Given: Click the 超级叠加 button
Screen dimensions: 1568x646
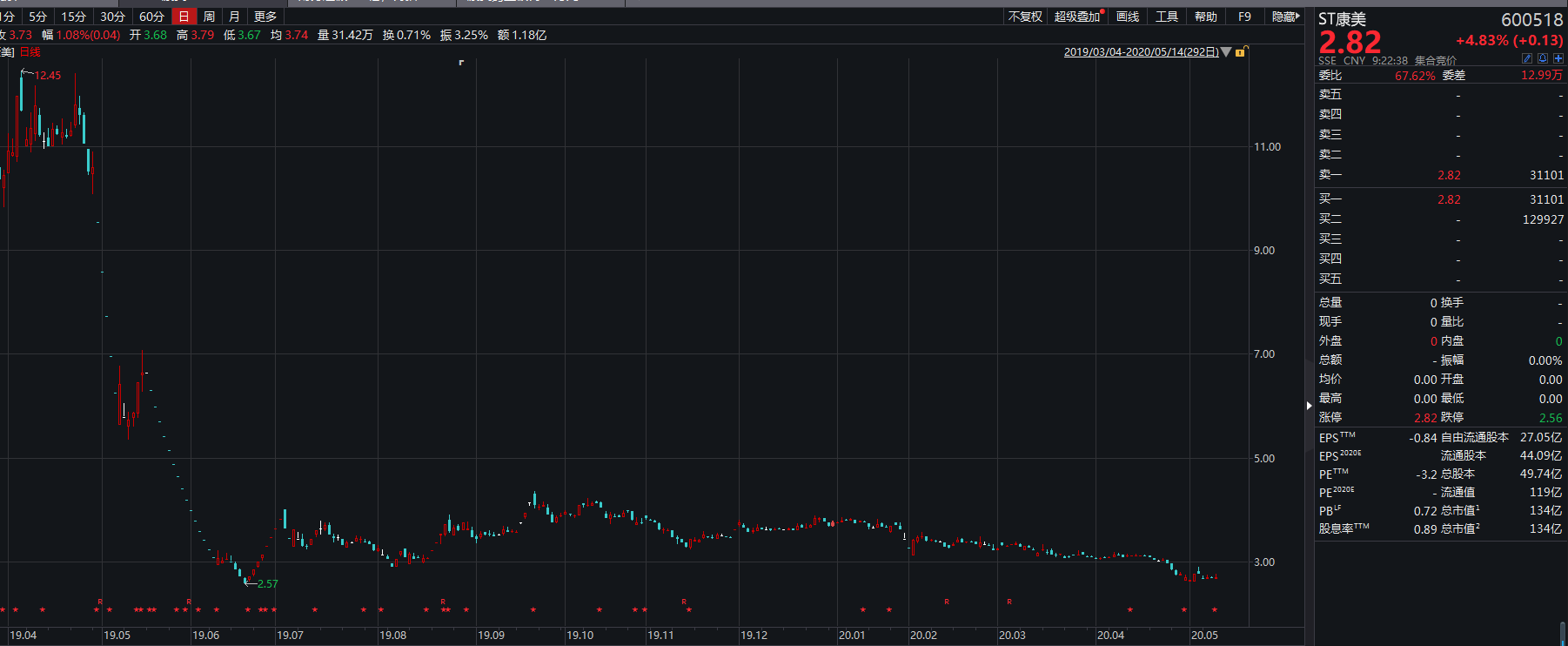Looking at the screenshot, I should tap(1077, 17).
